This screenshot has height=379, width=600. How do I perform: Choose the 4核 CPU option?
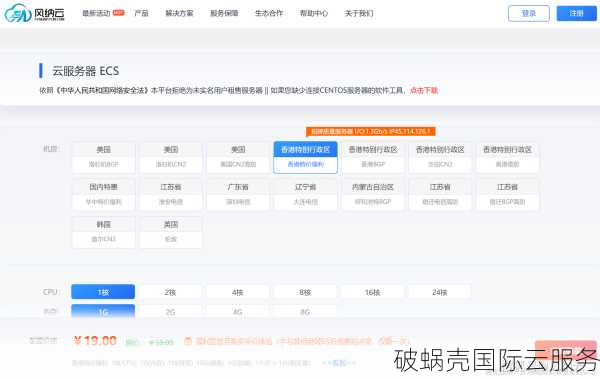238,292
